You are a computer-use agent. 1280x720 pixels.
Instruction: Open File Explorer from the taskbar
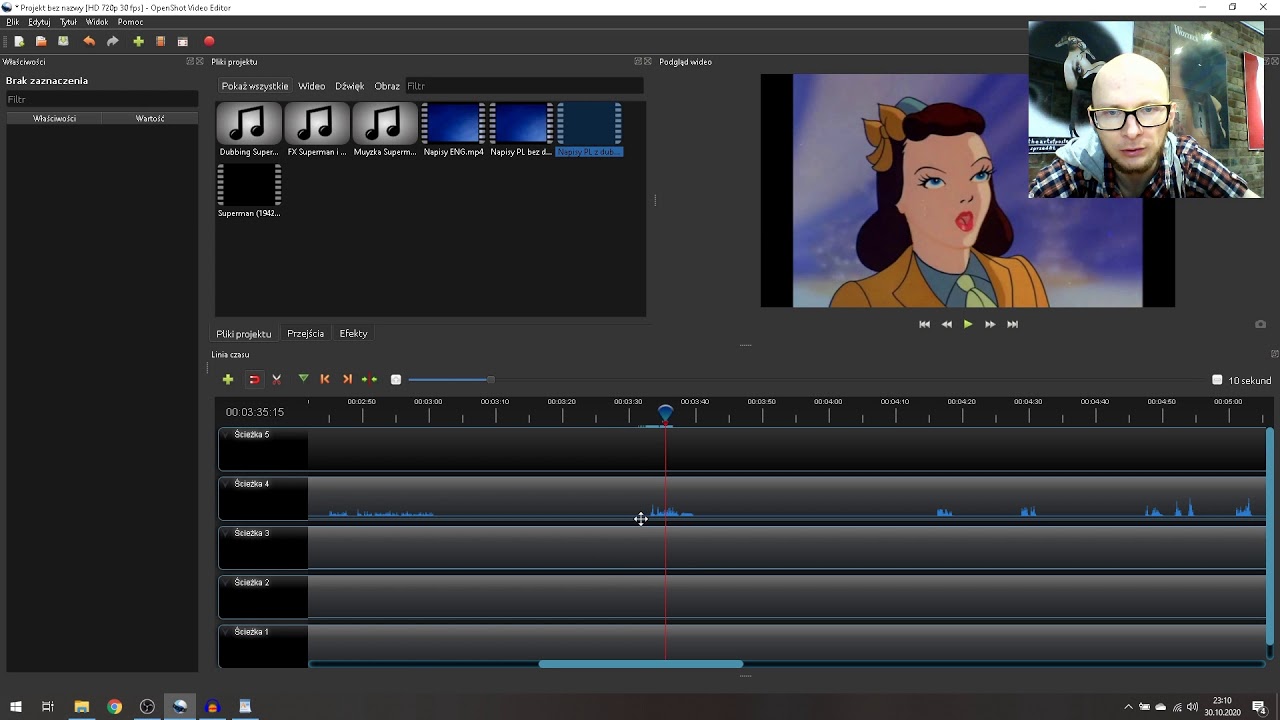81,707
